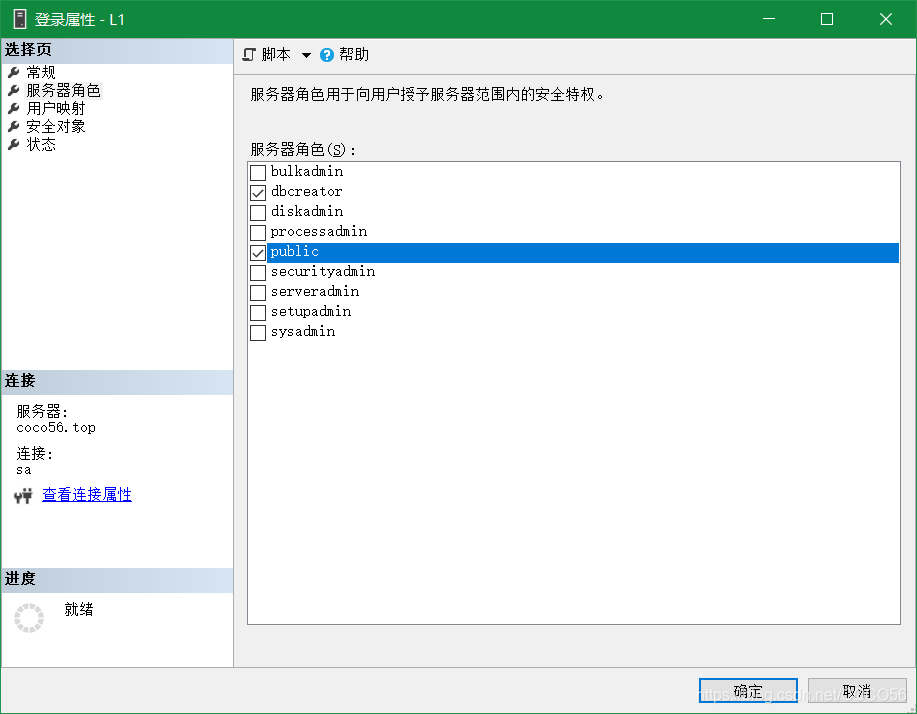Click the 就绪 status text
917x714 pixels.
[79, 610]
